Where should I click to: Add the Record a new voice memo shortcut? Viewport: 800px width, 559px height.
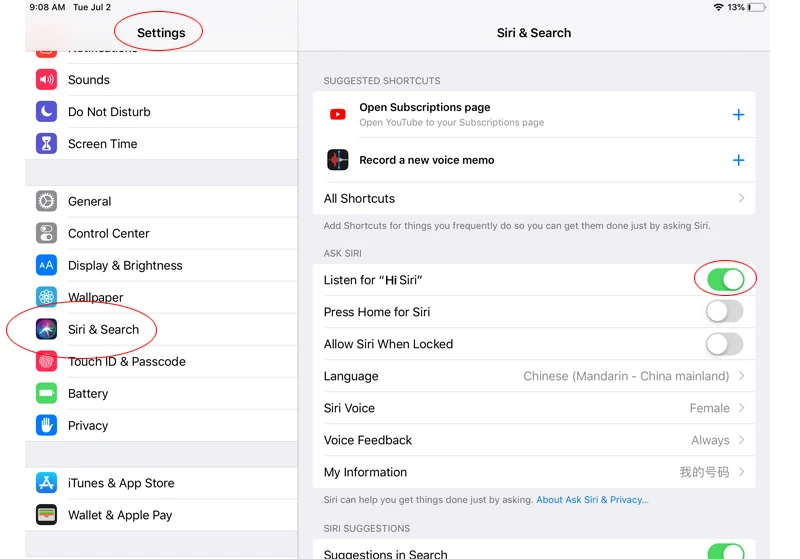738,160
